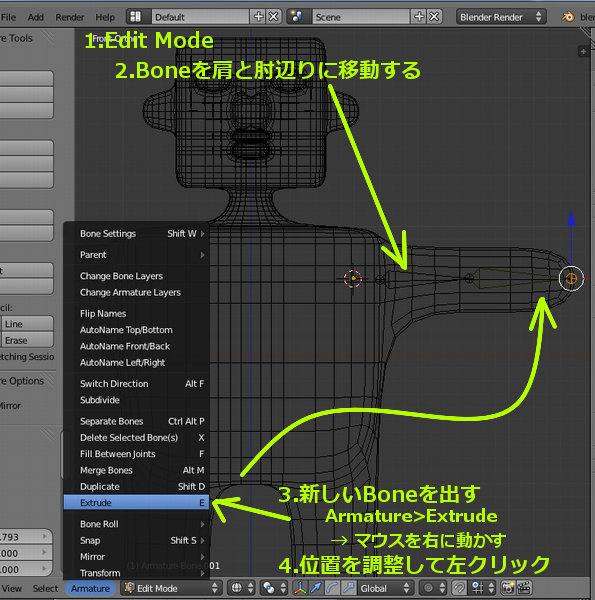This screenshot has height=600, width=595.
Task: Open the Select menu in 3D header
Action: (45, 589)
